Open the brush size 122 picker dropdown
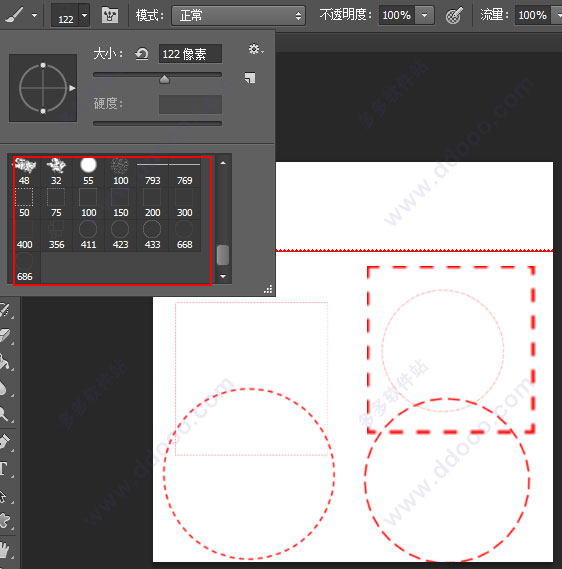 [85, 16]
